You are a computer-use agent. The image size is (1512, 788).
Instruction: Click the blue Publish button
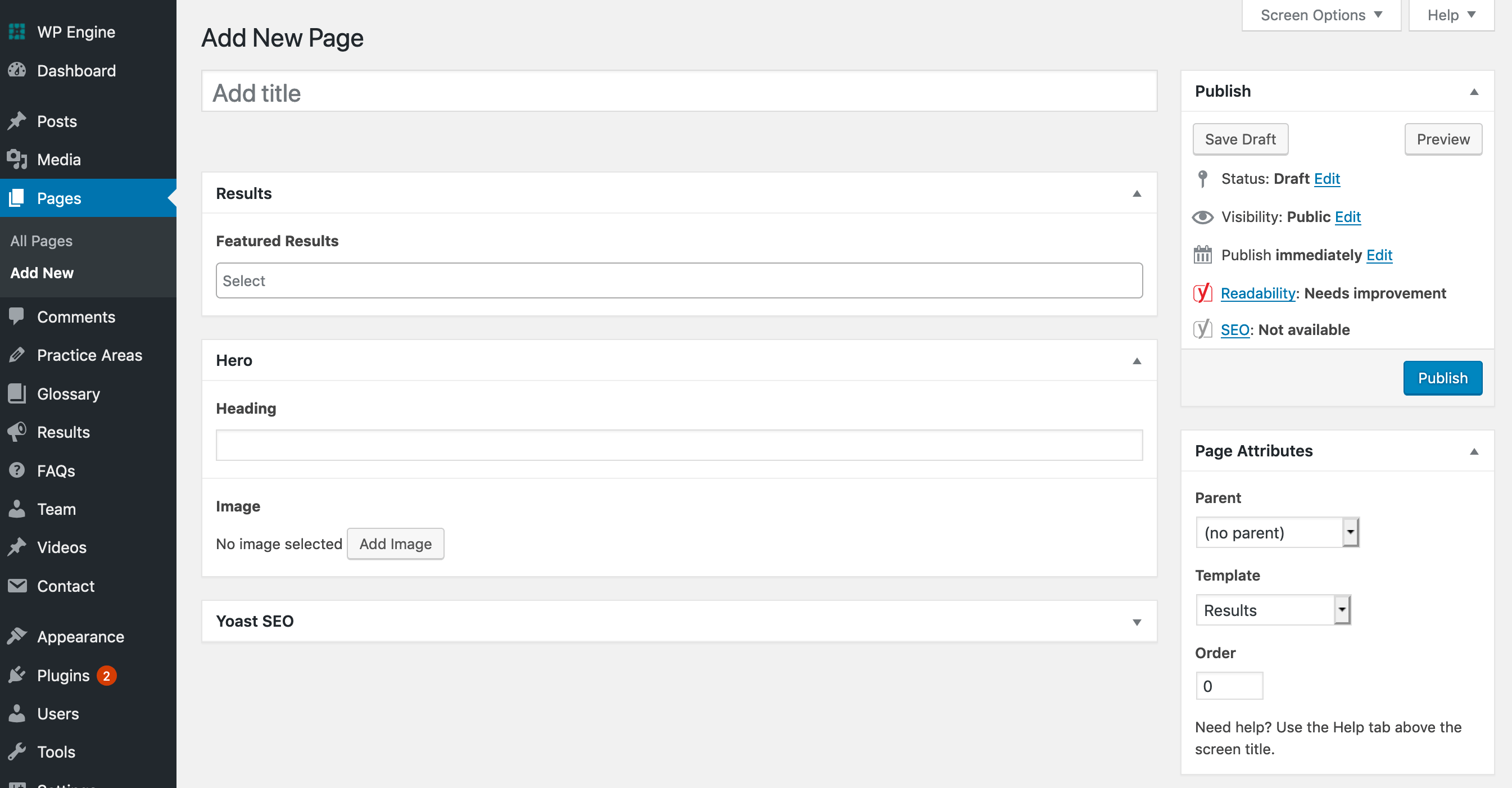coord(1442,378)
